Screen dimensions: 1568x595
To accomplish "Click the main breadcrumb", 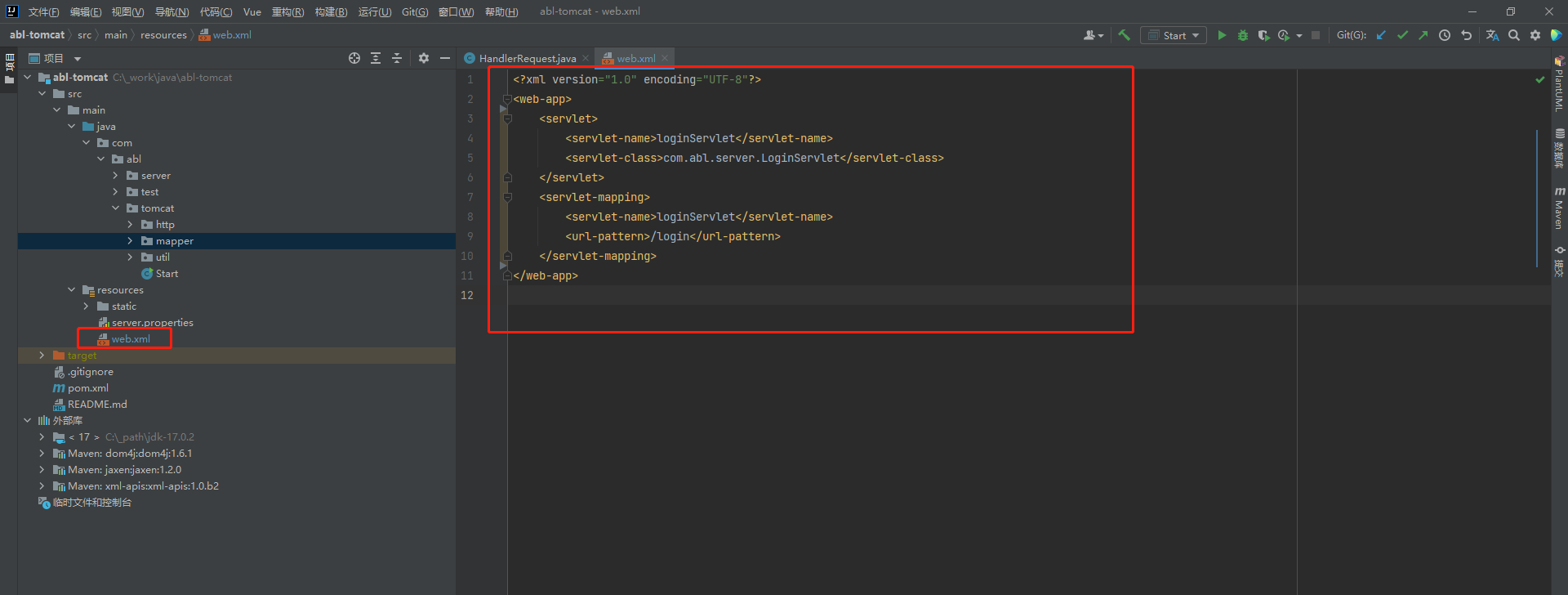I will point(116,35).
